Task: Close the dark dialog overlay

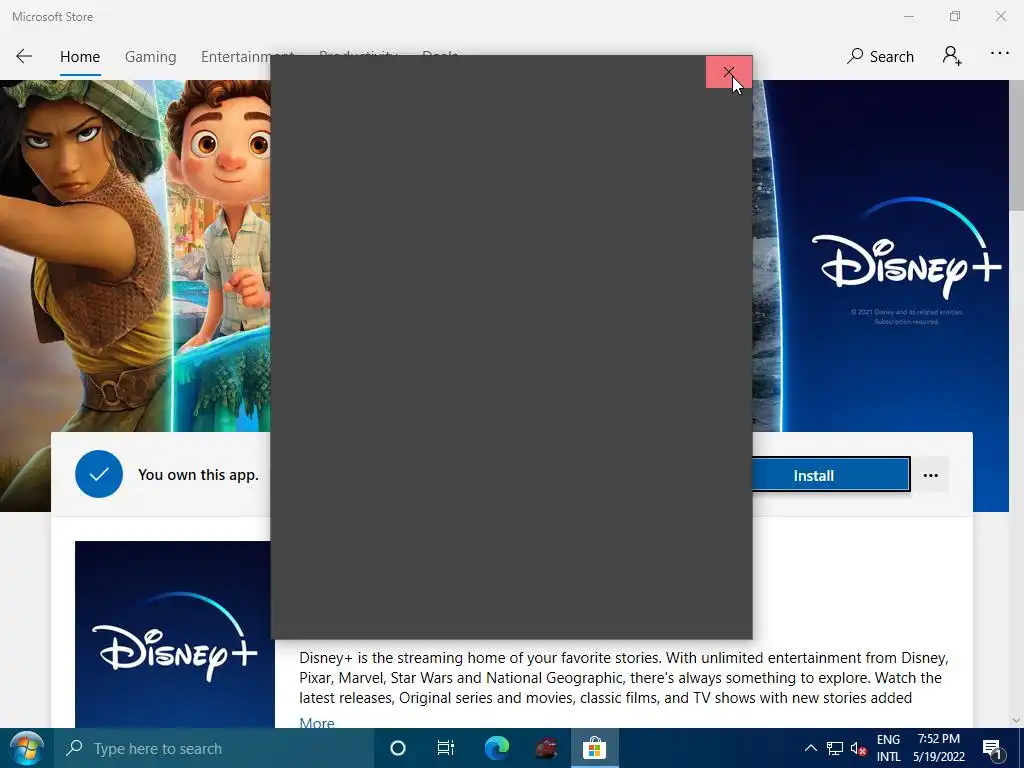Action: click(729, 71)
